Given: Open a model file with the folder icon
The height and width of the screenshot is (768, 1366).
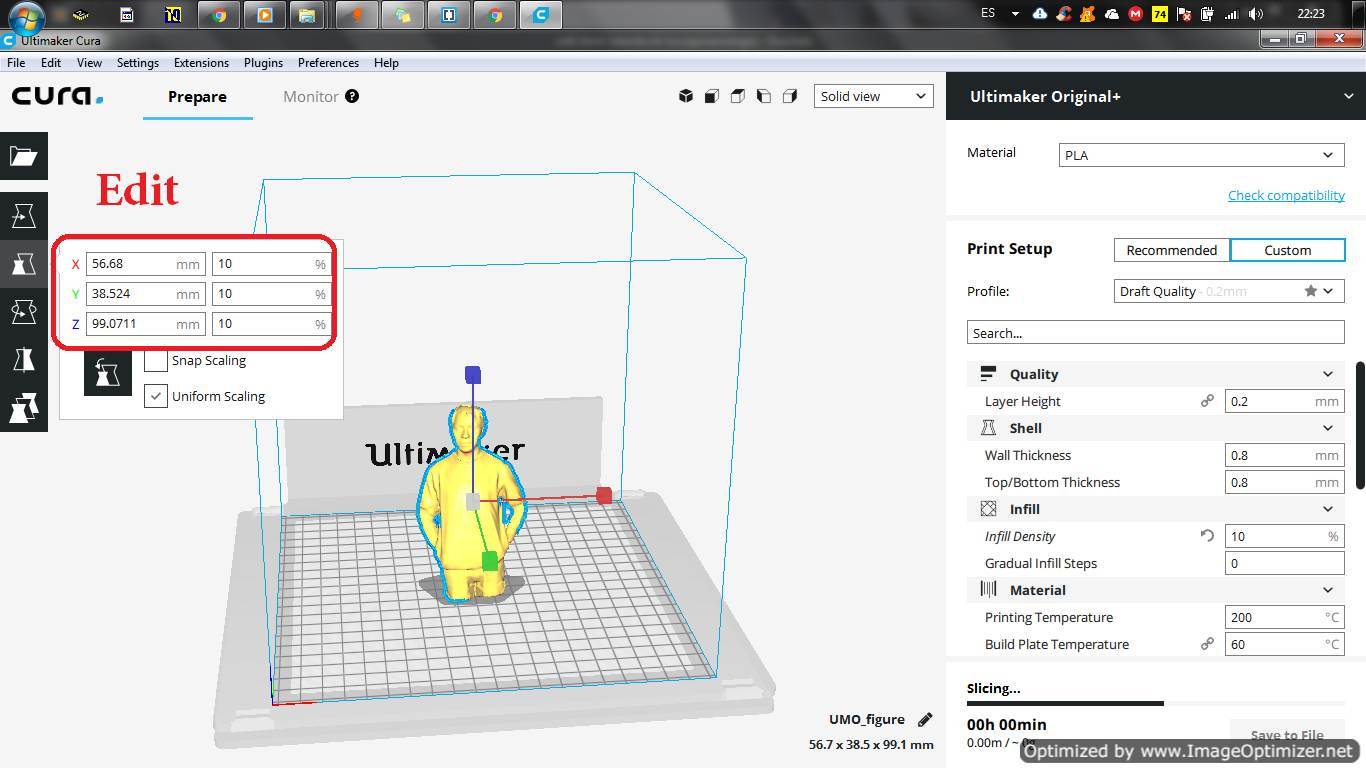Looking at the screenshot, I should point(24,156).
